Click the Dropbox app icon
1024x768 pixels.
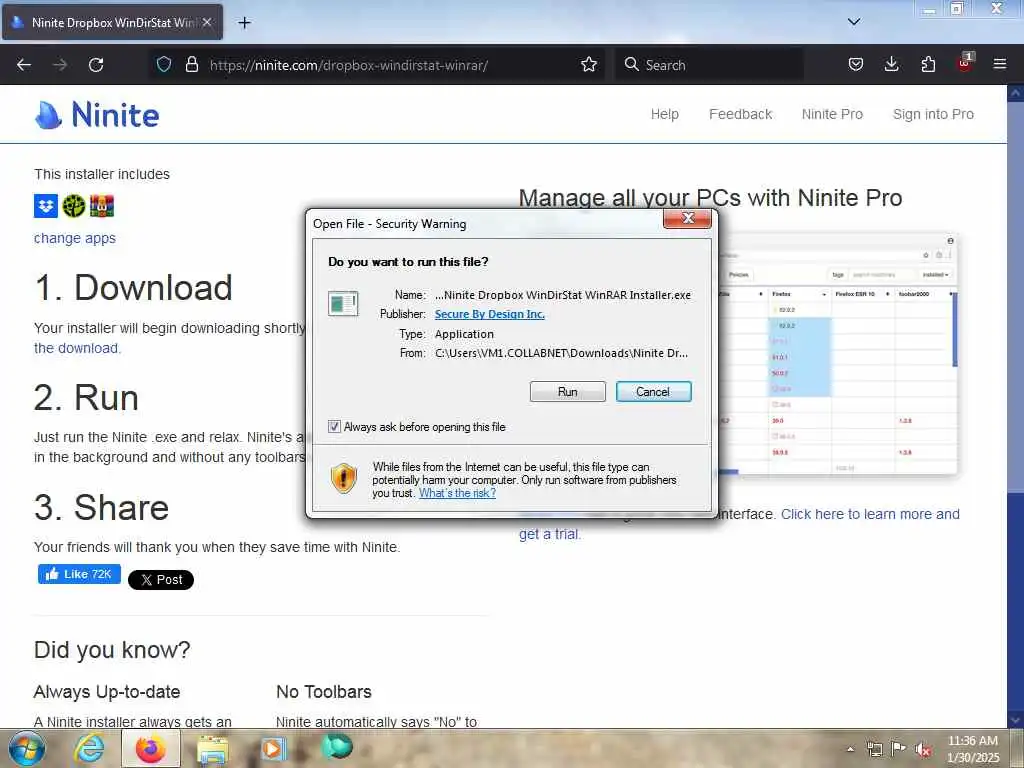tap(46, 206)
